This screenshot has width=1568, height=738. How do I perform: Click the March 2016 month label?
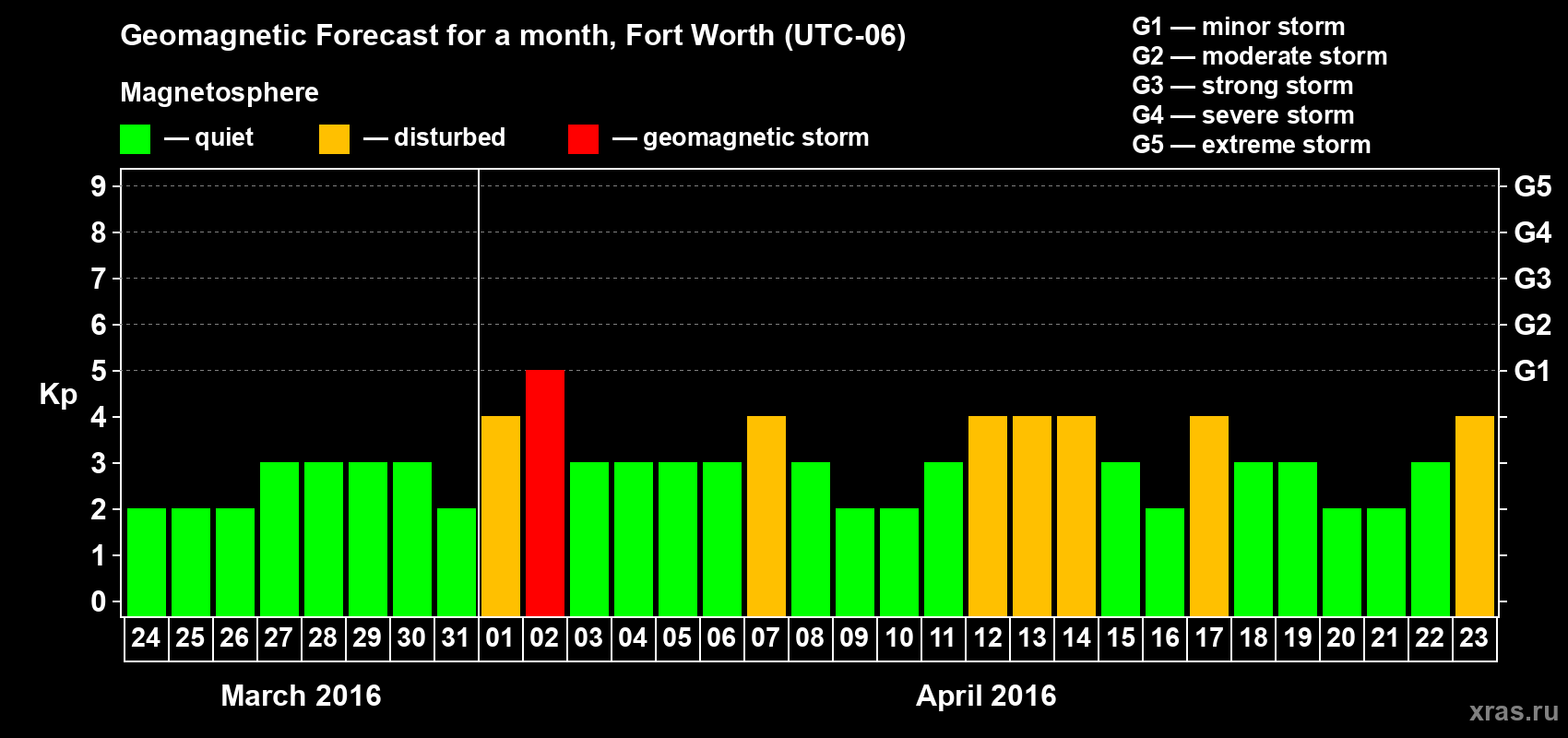301,696
